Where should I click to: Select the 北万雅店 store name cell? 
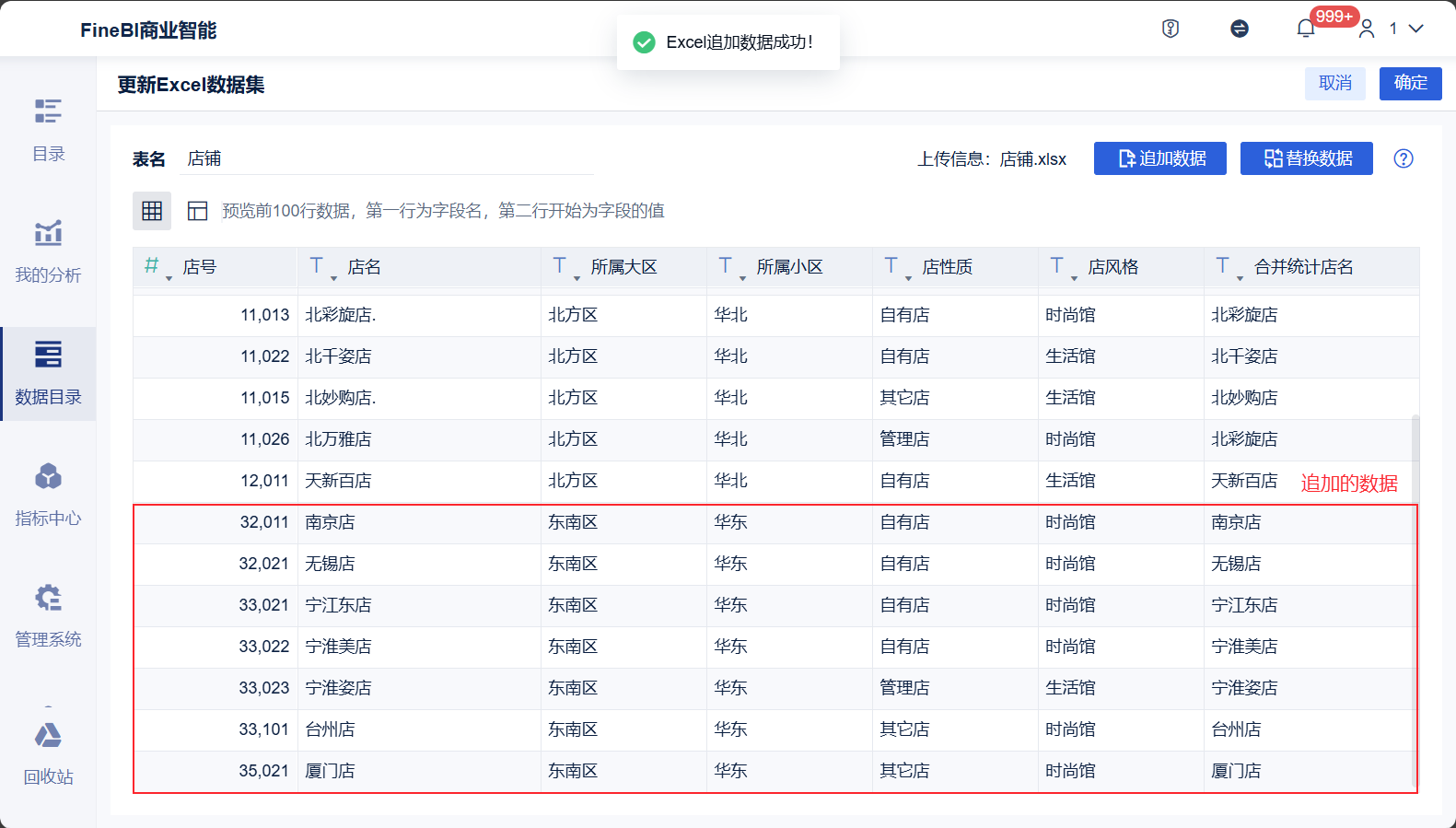420,439
